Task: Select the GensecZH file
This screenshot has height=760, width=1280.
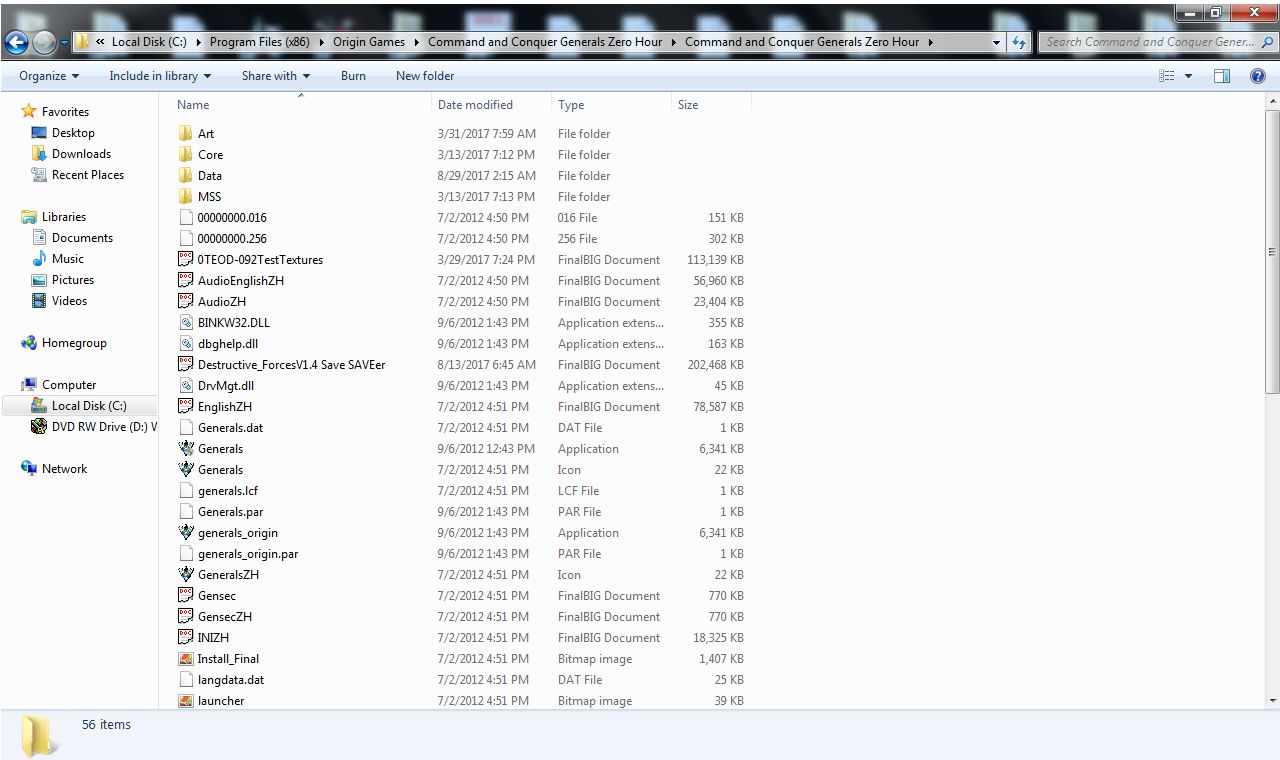Action: point(224,616)
